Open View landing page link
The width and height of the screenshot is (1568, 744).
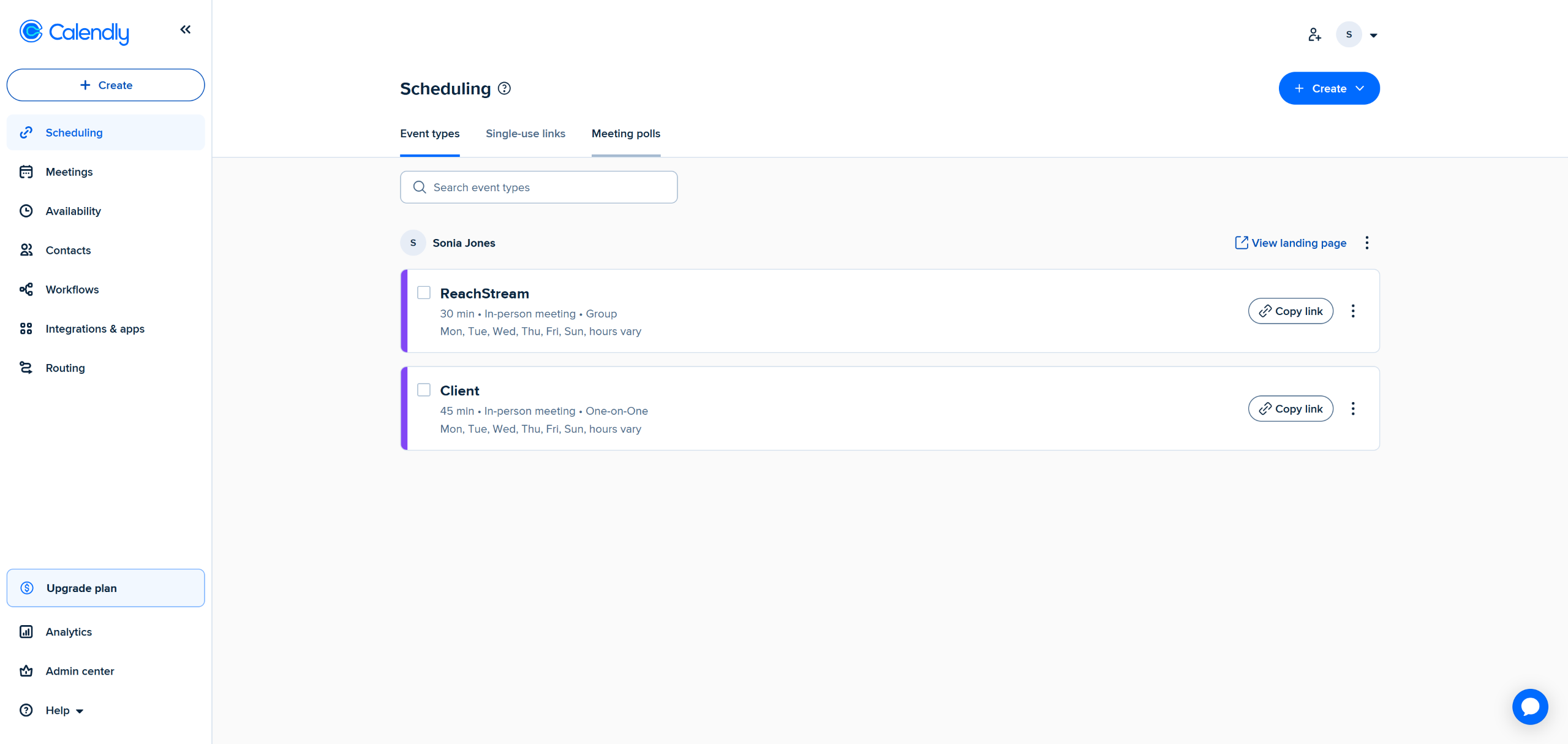(x=1291, y=243)
